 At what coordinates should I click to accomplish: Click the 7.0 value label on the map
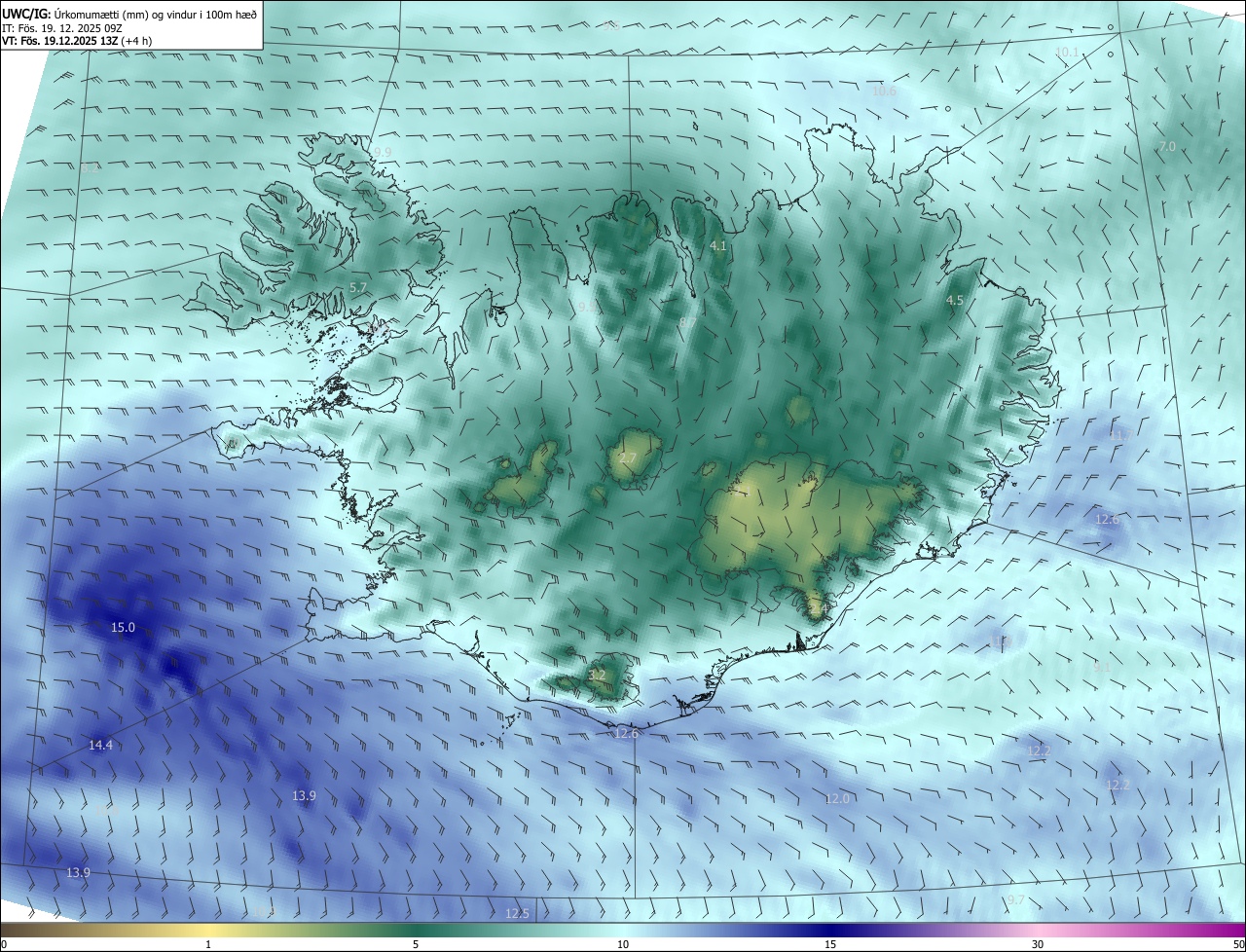tap(1166, 146)
